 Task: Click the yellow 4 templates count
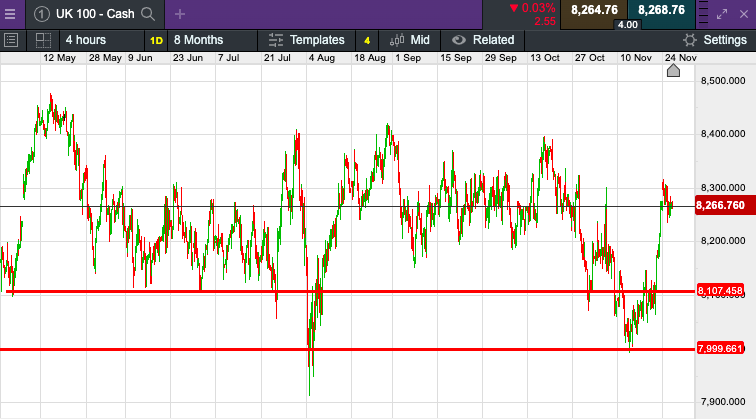[367, 41]
